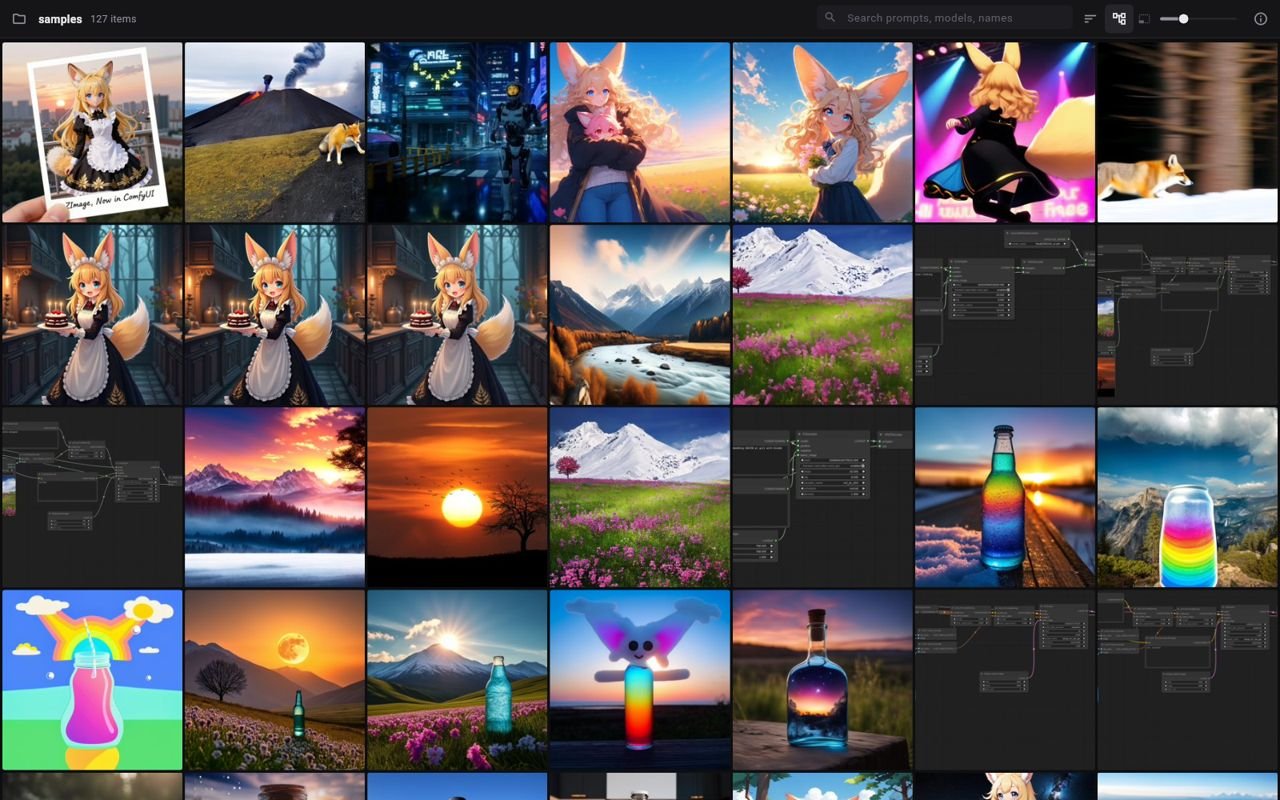
Task: Open the fox girl holding flowers sunset thumbnail
Action: point(822,132)
